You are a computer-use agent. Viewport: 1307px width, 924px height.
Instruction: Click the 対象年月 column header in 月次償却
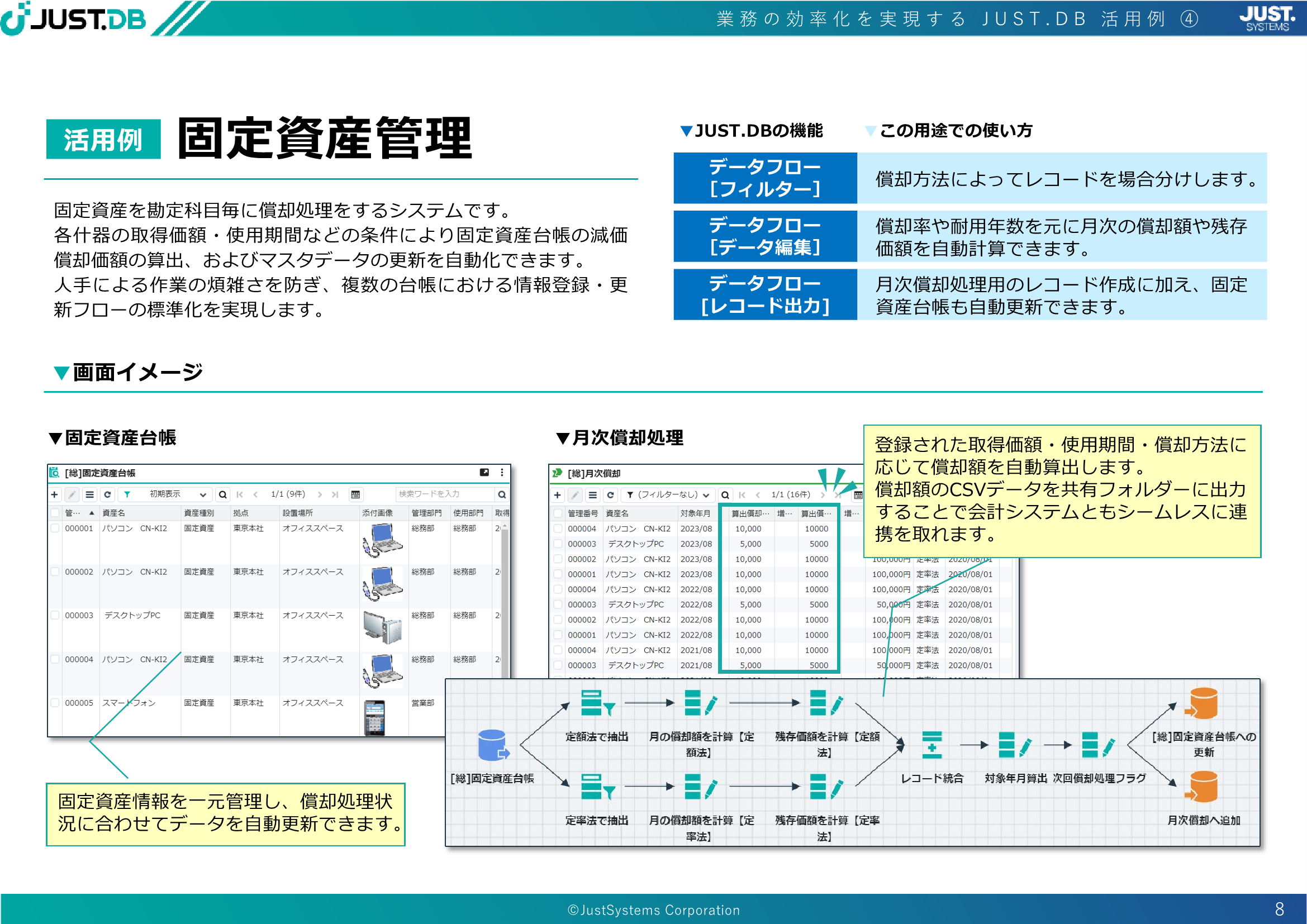pyautogui.click(x=695, y=513)
